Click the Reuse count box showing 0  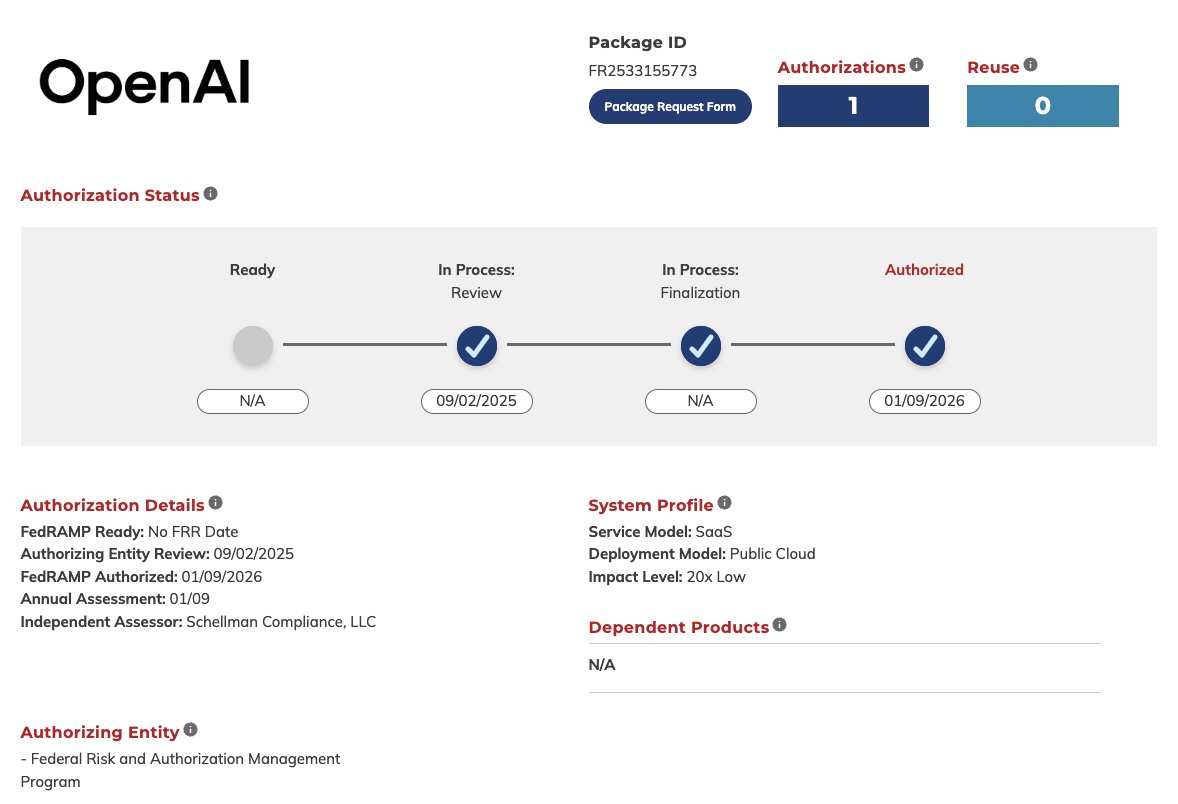(1043, 106)
